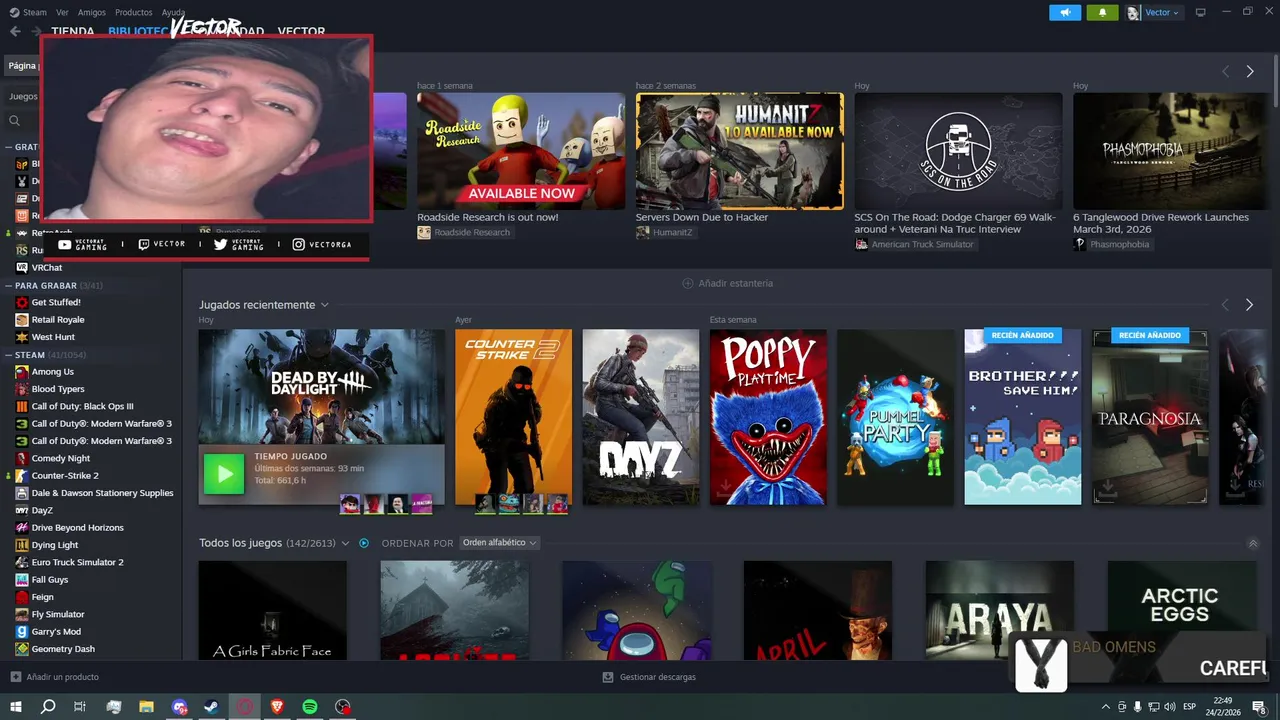This screenshot has height=720, width=1280.
Task: Open the Brother!!! Save Him! cover
Action: click(x=1022, y=417)
